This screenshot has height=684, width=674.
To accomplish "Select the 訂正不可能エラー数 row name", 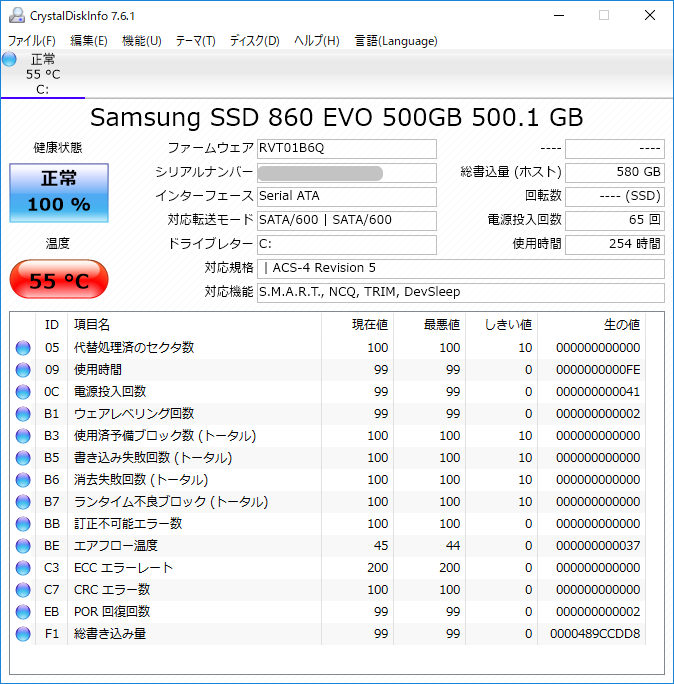I will [128, 523].
